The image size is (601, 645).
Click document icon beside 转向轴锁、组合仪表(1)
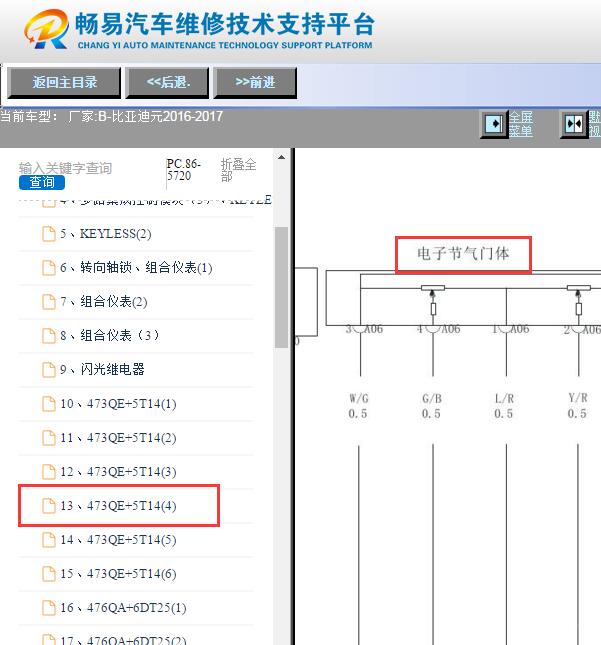[x=49, y=268]
